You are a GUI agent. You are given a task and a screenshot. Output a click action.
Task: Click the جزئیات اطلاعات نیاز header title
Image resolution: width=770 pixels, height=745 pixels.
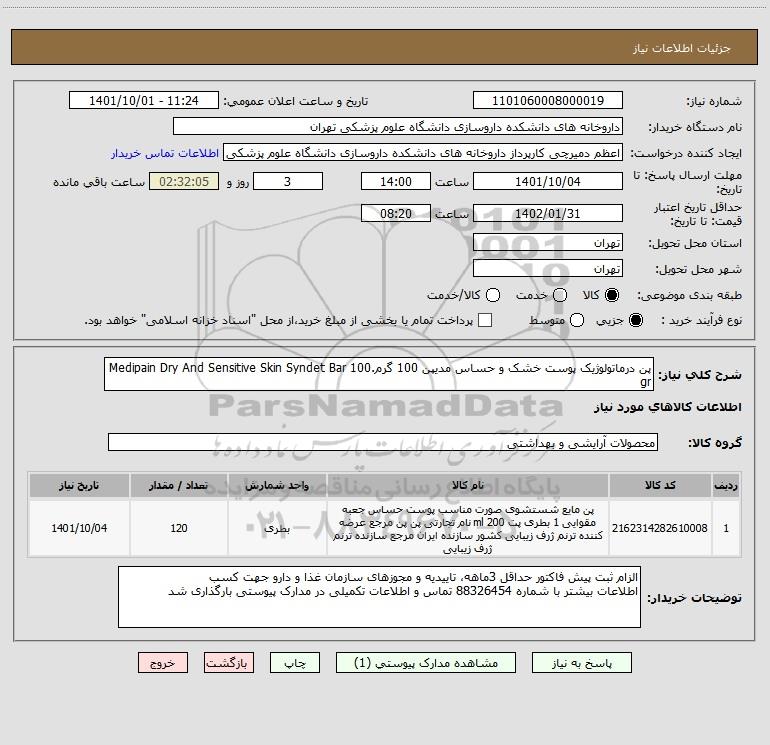(x=682, y=48)
